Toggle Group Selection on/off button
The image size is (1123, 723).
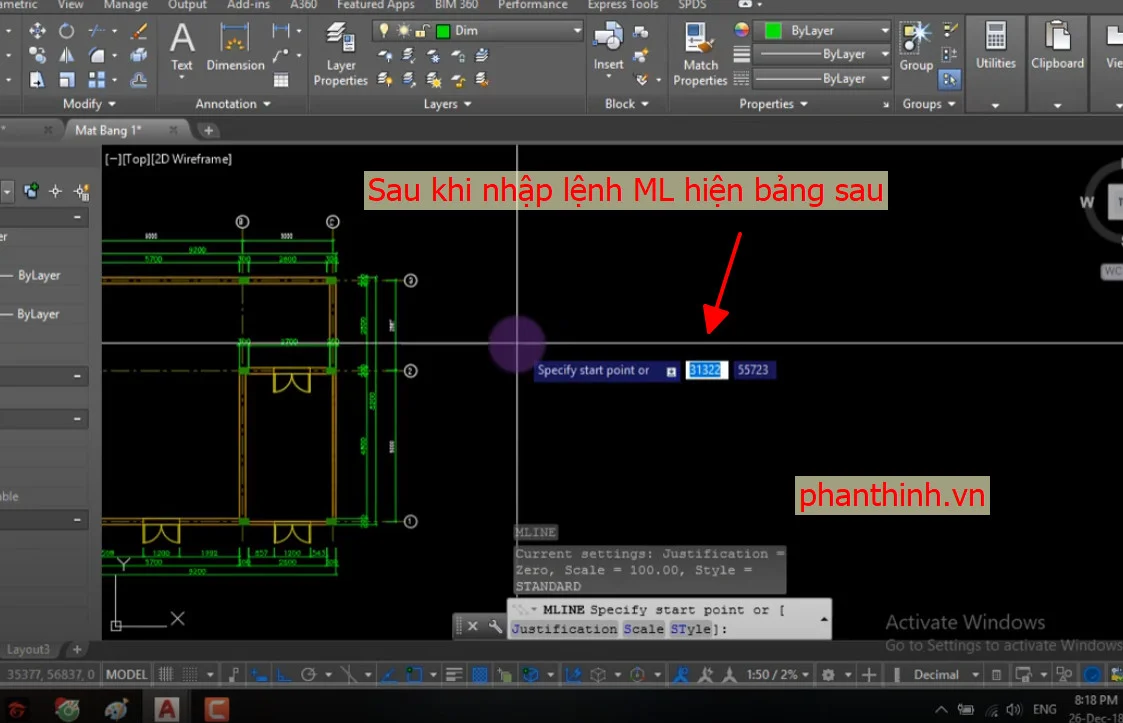tap(950, 80)
